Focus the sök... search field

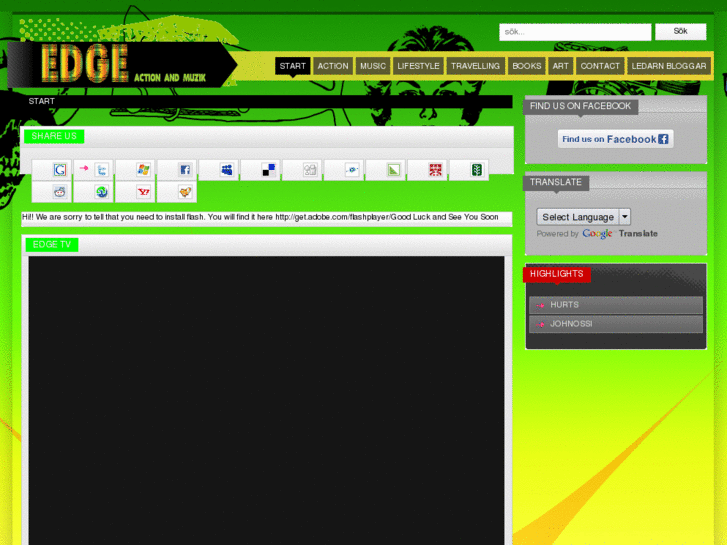(575, 32)
